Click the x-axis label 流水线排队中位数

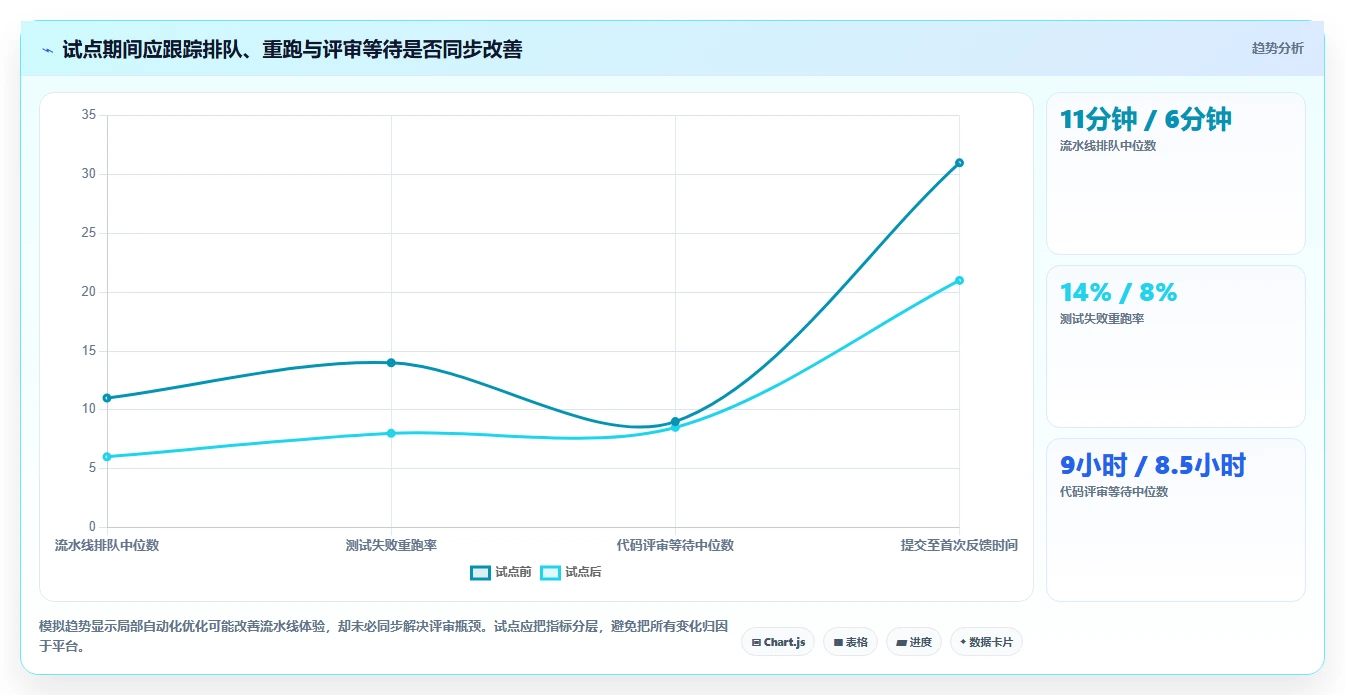point(107,545)
